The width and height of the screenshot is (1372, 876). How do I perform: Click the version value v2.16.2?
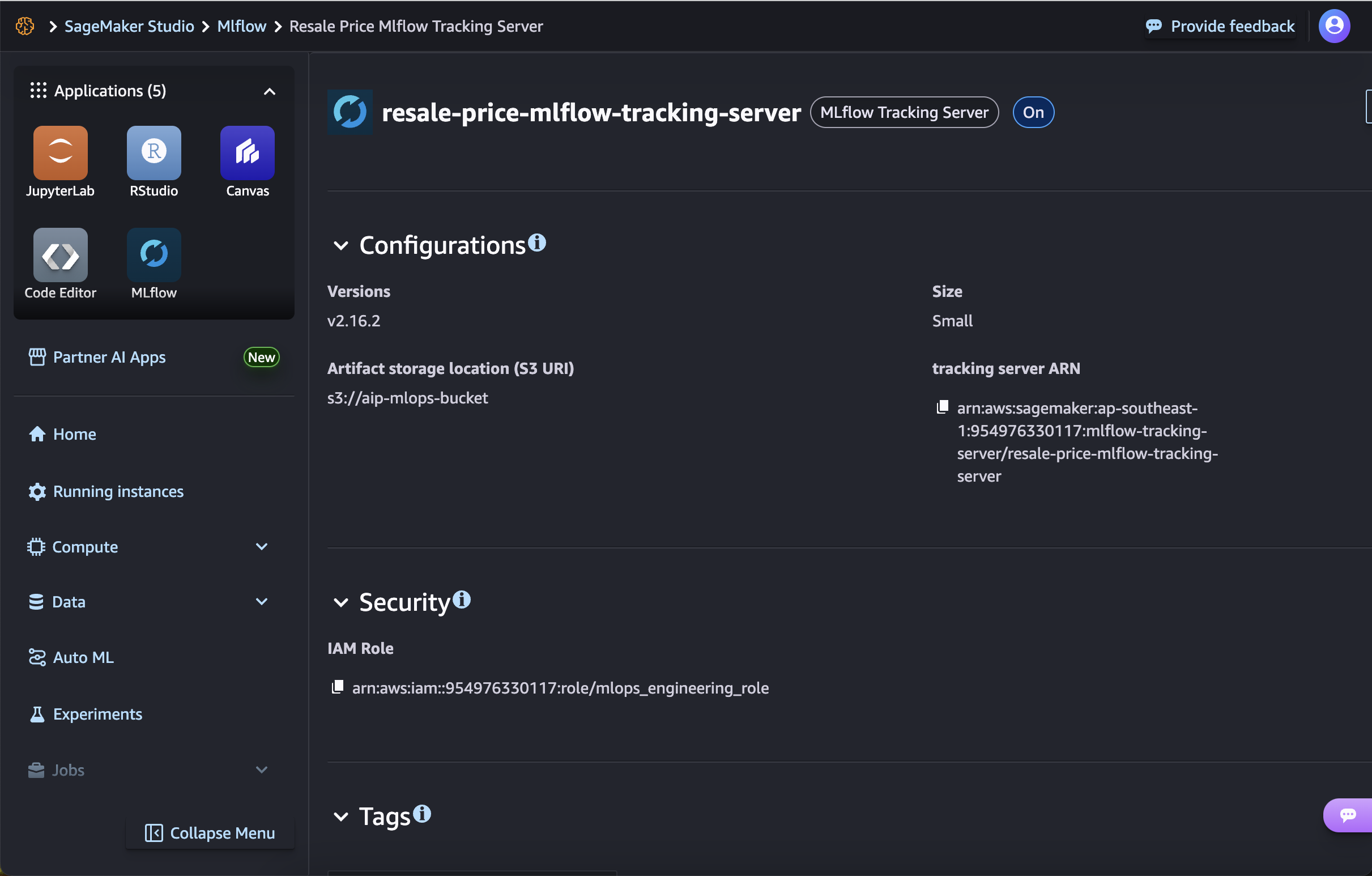tap(354, 321)
